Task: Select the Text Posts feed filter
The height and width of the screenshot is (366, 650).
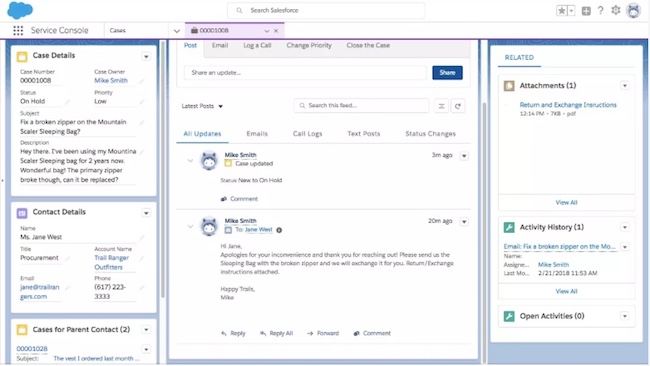Action: [x=364, y=134]
